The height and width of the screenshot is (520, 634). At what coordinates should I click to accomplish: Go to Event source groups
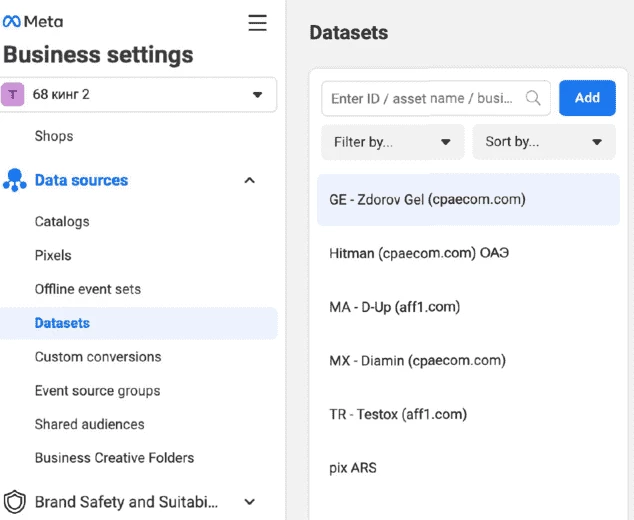(97, 391)
